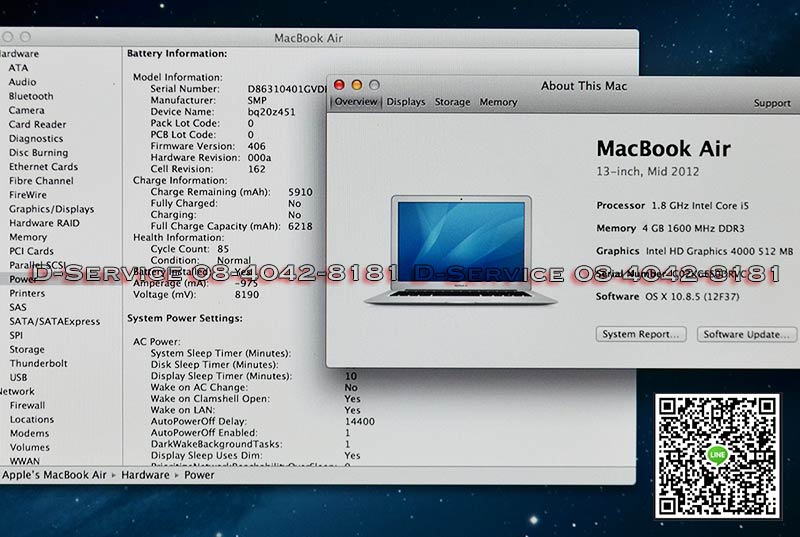Click the Charge Remaining value 5910
The width and height of the screenshot is (800, 537).
click(x=300, y=192)
